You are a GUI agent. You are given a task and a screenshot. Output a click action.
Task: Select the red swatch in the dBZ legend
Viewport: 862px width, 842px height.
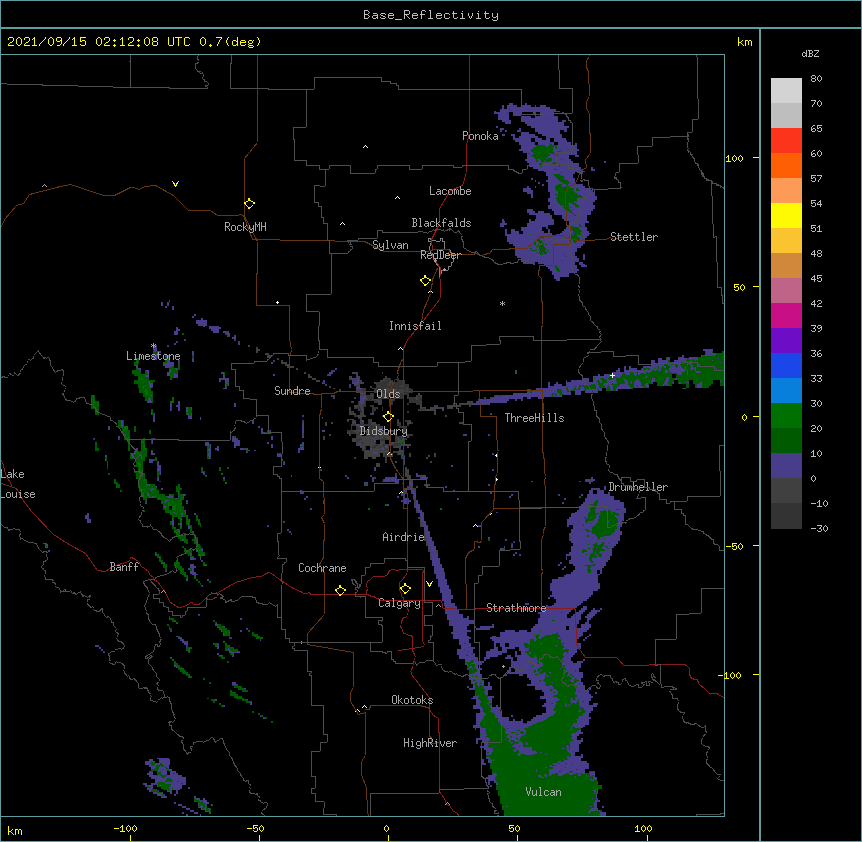click(x=786, y=140)
